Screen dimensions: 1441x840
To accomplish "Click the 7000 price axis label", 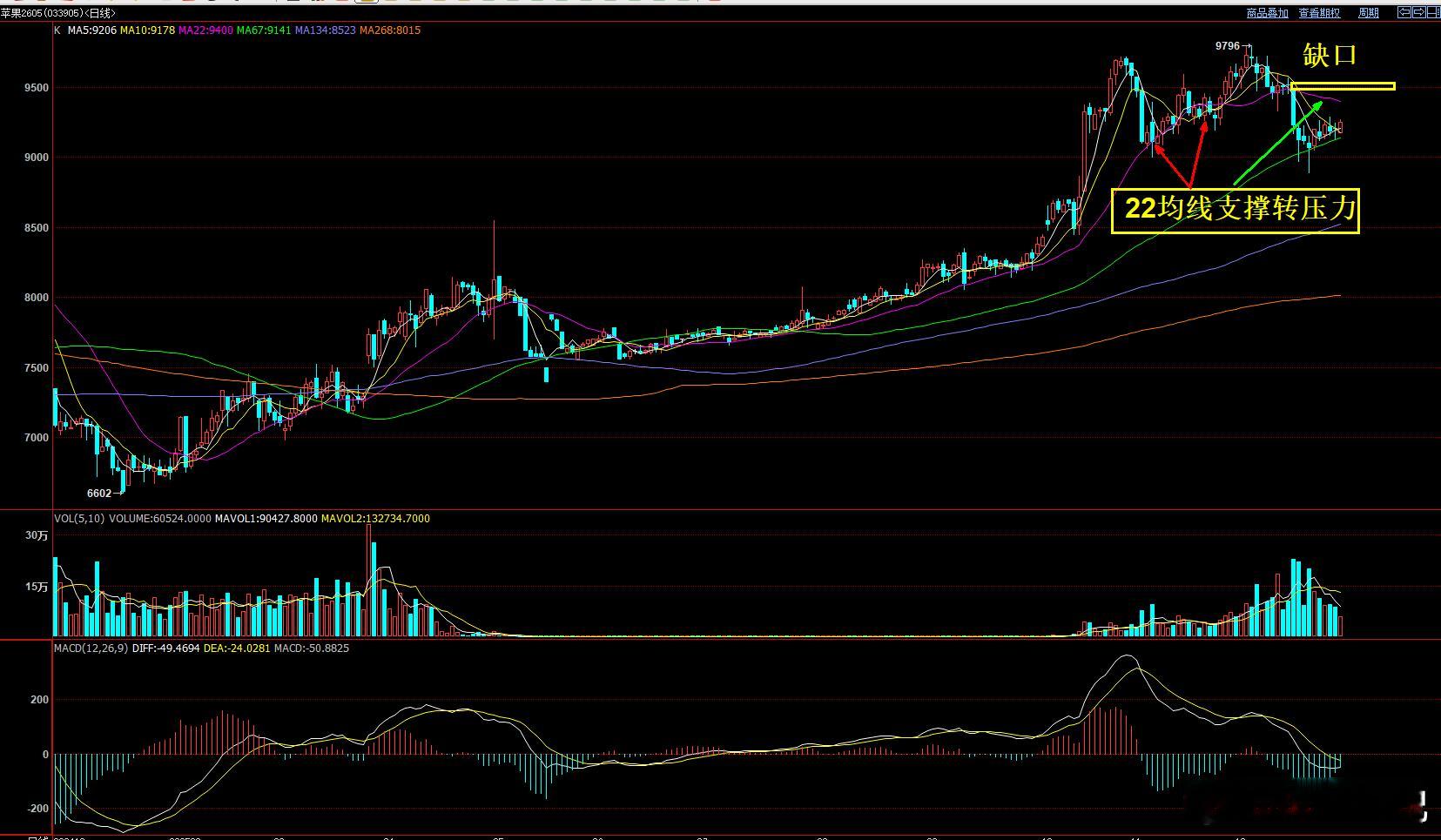I will pyautogui.click(x=37, y=438).
